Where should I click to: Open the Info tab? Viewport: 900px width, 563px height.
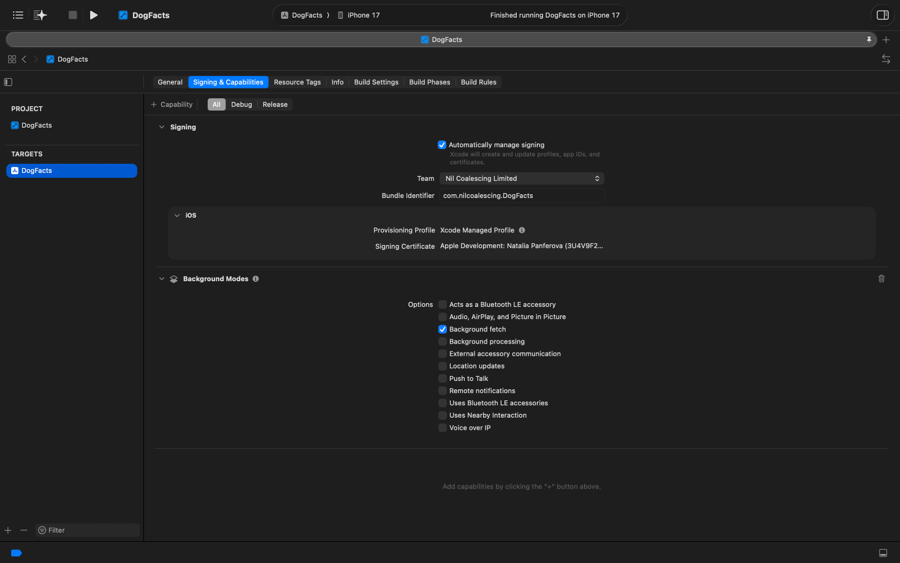click(x=337, y=82)
